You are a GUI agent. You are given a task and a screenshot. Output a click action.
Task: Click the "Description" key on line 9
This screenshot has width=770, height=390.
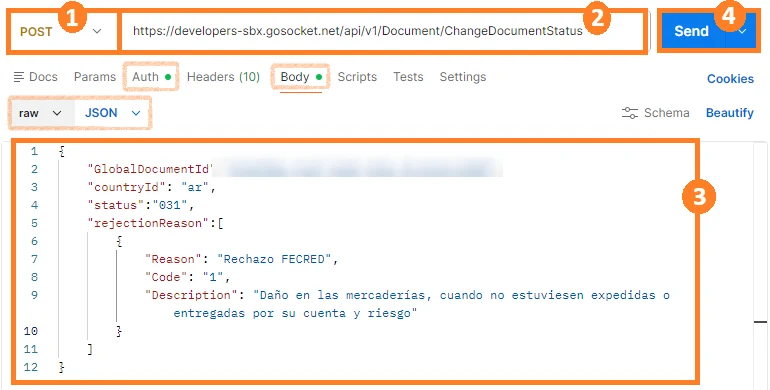tap(192, 296)
